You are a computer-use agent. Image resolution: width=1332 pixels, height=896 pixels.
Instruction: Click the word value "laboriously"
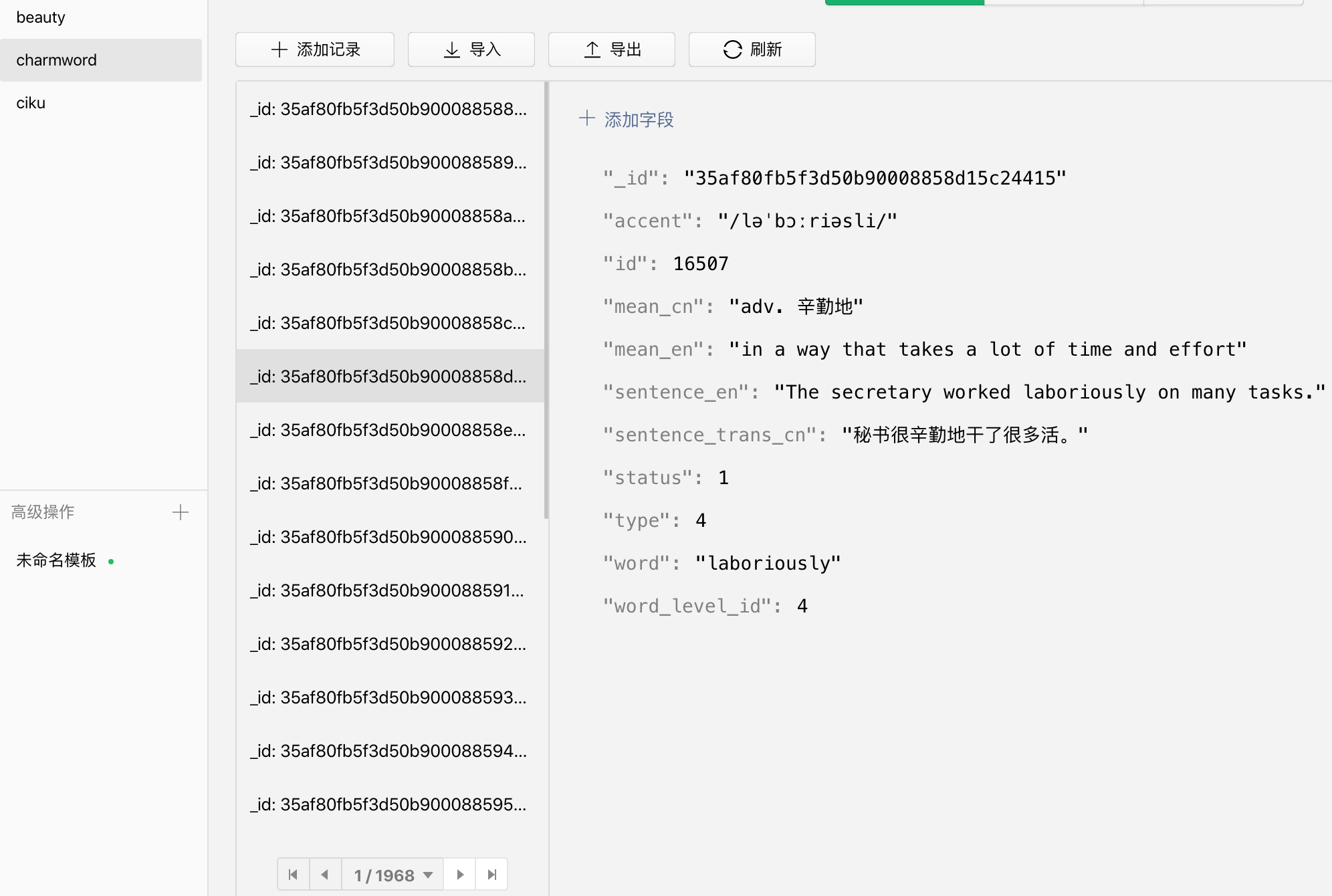pos(768,564)
